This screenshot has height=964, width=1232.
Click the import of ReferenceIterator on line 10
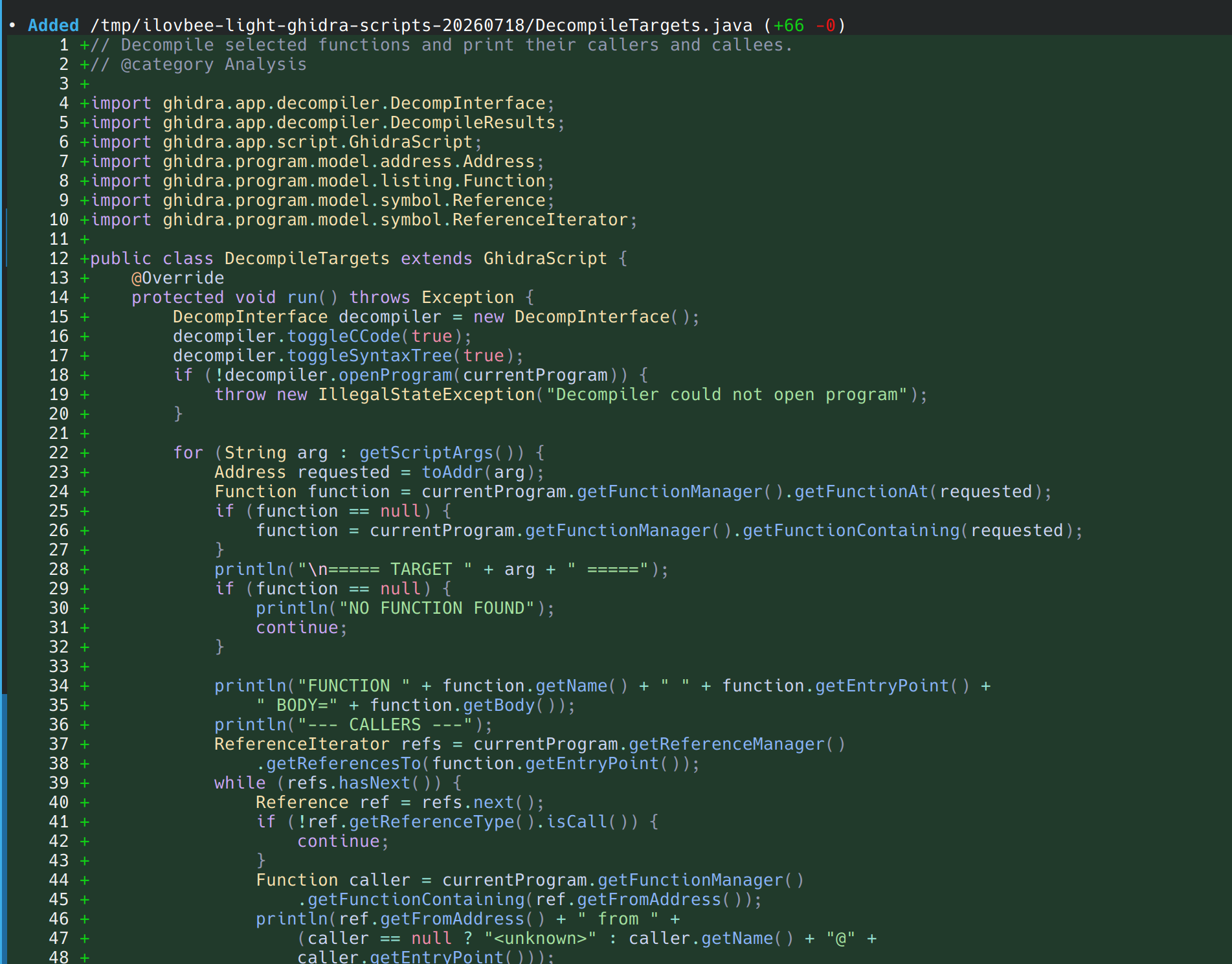tap(364, 219)
